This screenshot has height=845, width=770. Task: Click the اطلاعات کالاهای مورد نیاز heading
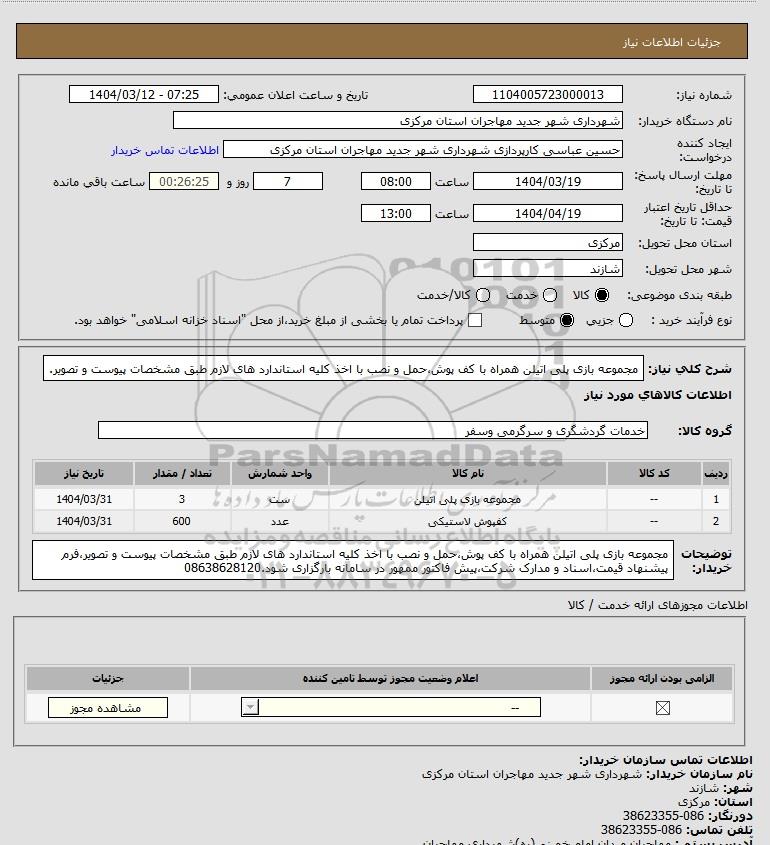point(657,395)
